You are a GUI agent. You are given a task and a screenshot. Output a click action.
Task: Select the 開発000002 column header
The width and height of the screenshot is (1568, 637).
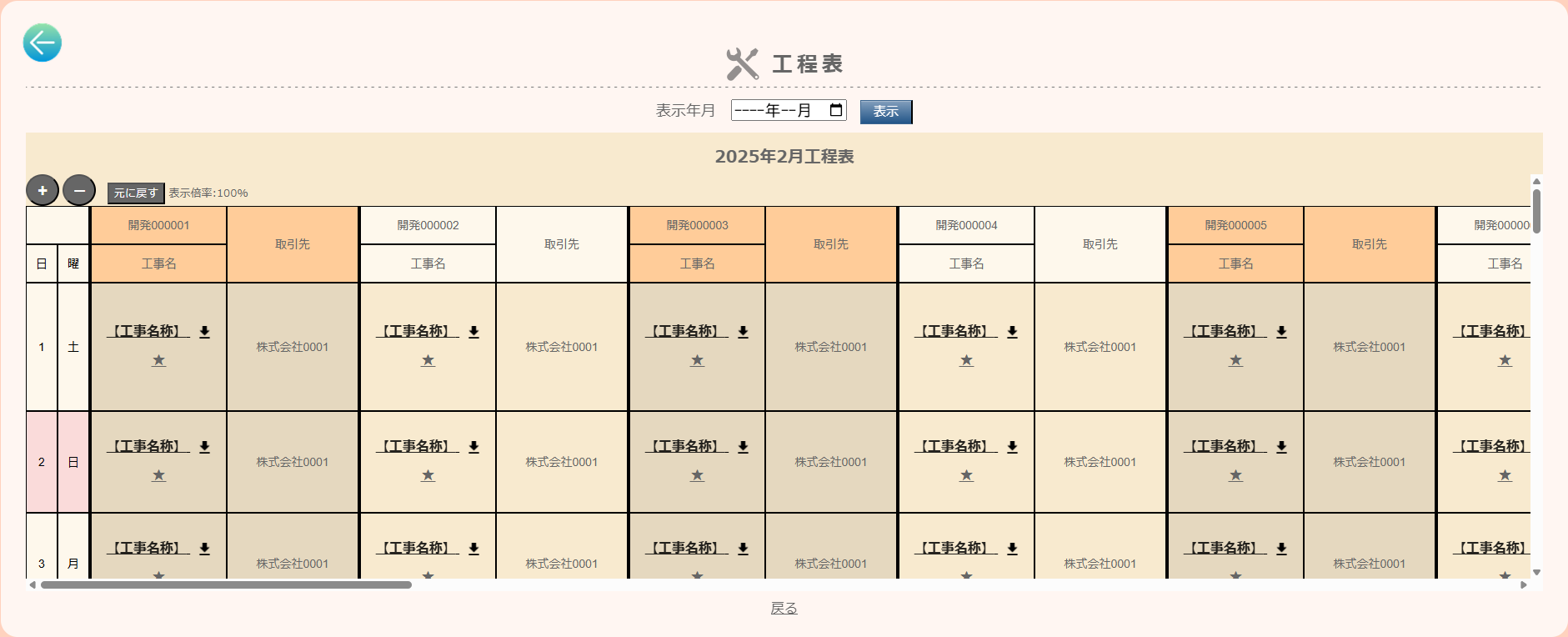pyautogui.click(x=428, y=225)
